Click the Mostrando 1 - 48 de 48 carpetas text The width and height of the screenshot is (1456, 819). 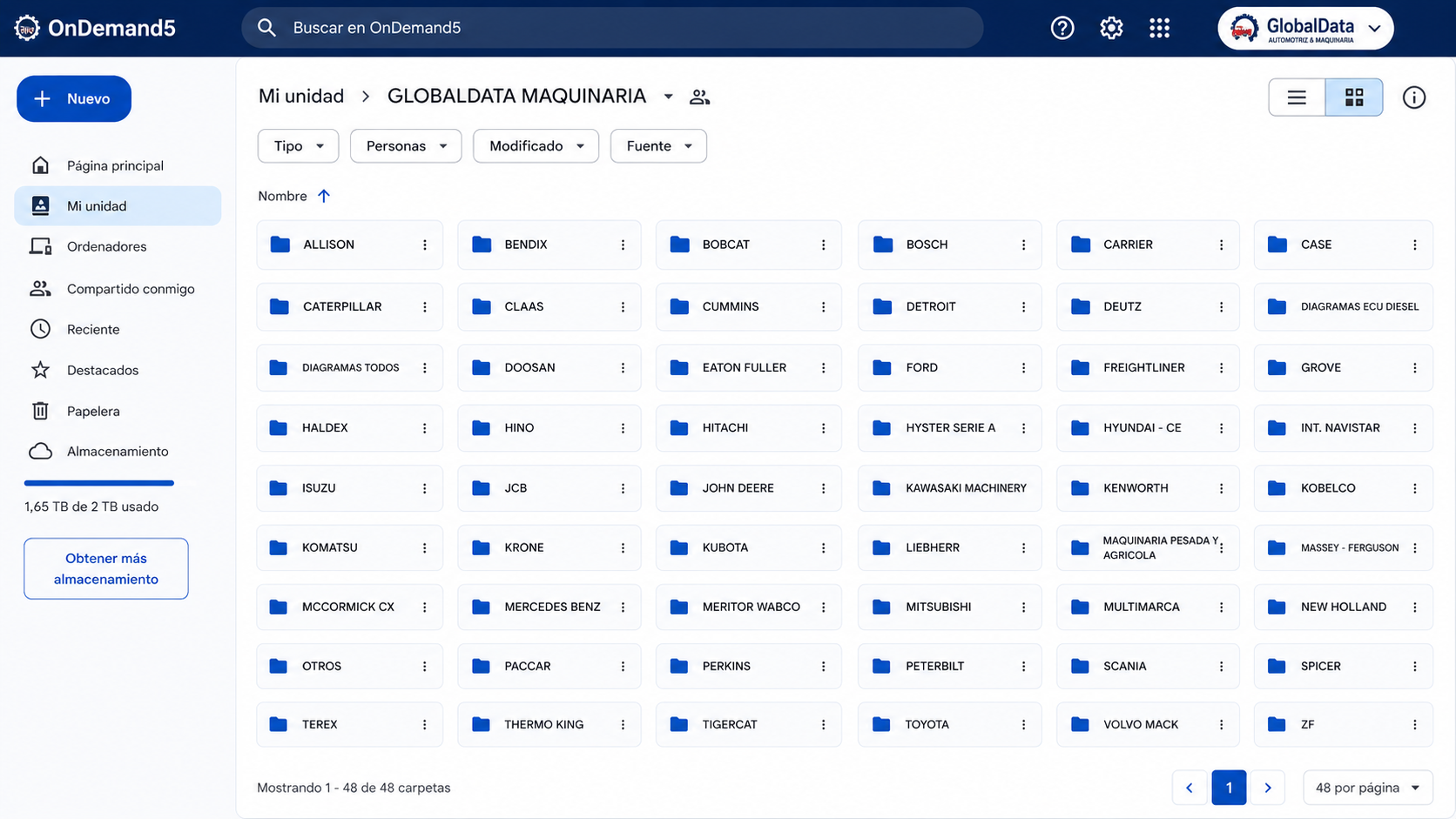pyautogui.click(x=354, y=788)
